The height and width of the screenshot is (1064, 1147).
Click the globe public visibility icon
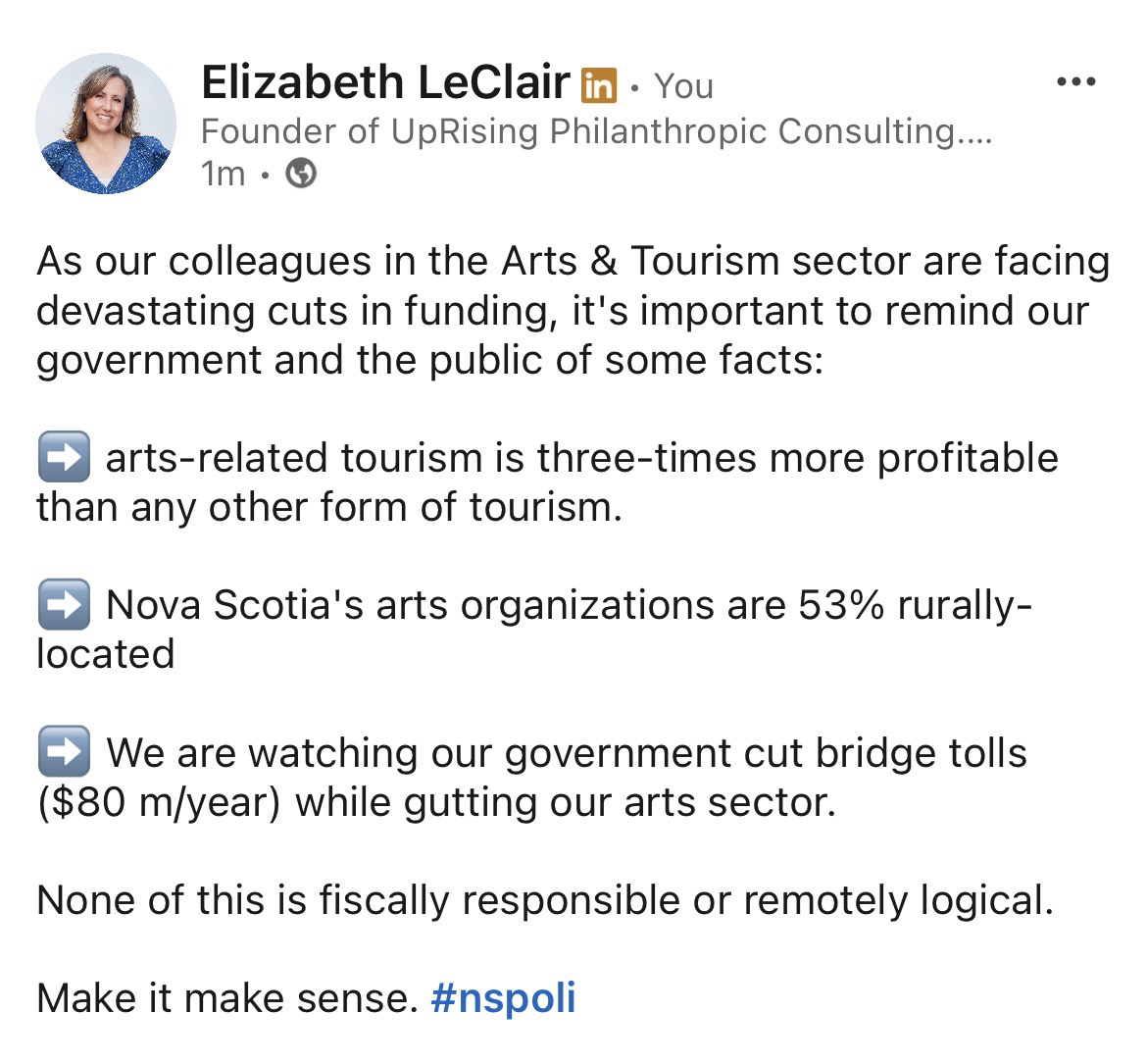pyautogui.click(x=301, y=175)
